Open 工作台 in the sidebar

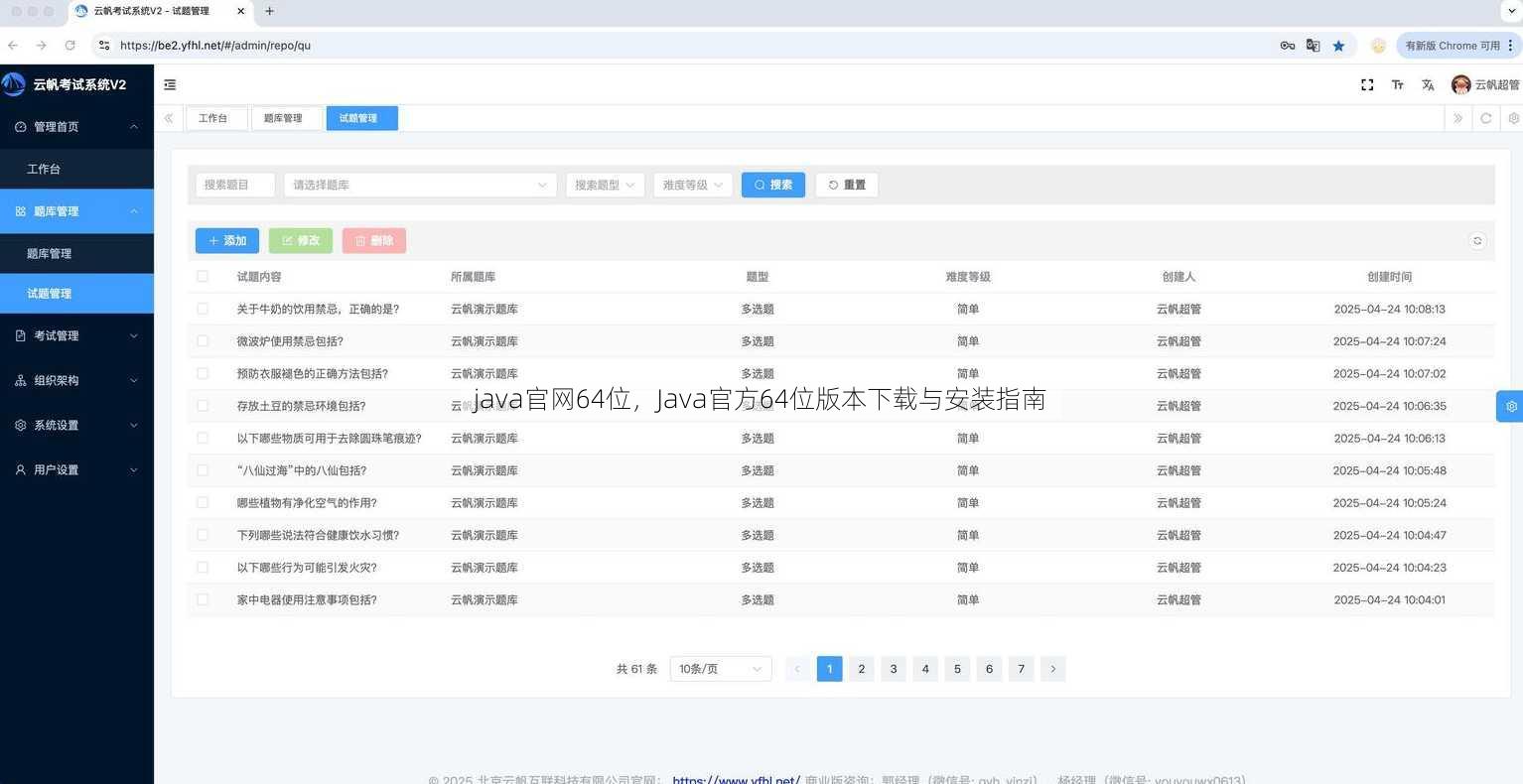coord(76,169)
